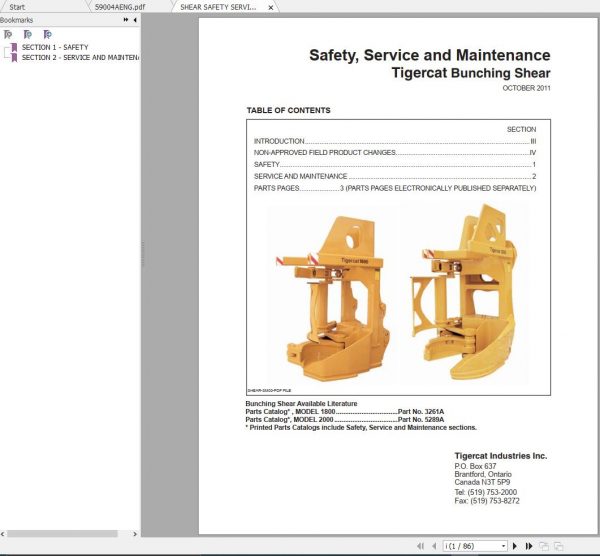This screenshot has height=556, width=600.
Task: Click Tel: (519) 753-2000 text
Action: [x=486, y=492]
